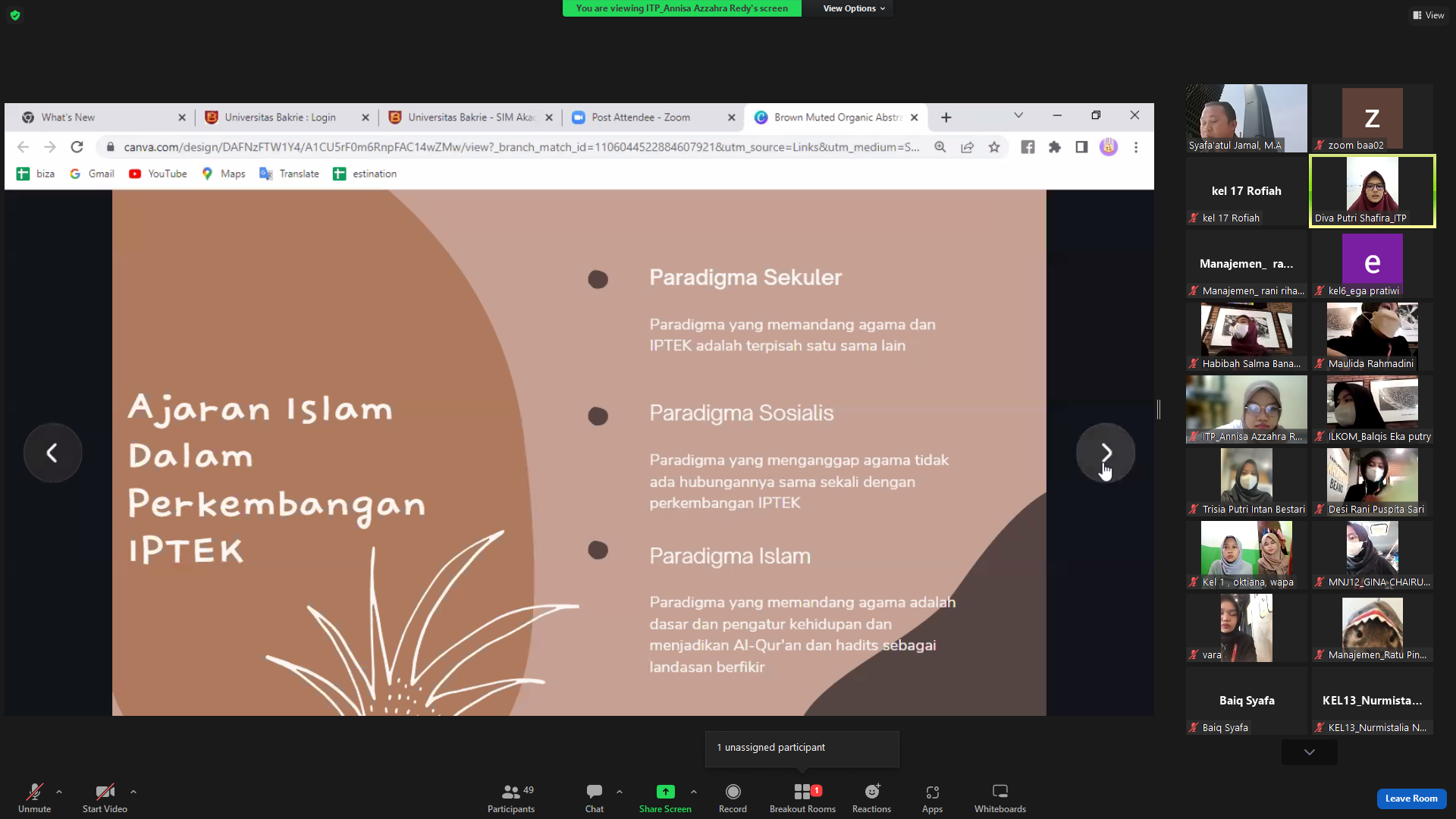The width and height of the screenshot is (1456, 819).
Task: Open the zoom magnifier in address bar
Action: coord(940,147)
